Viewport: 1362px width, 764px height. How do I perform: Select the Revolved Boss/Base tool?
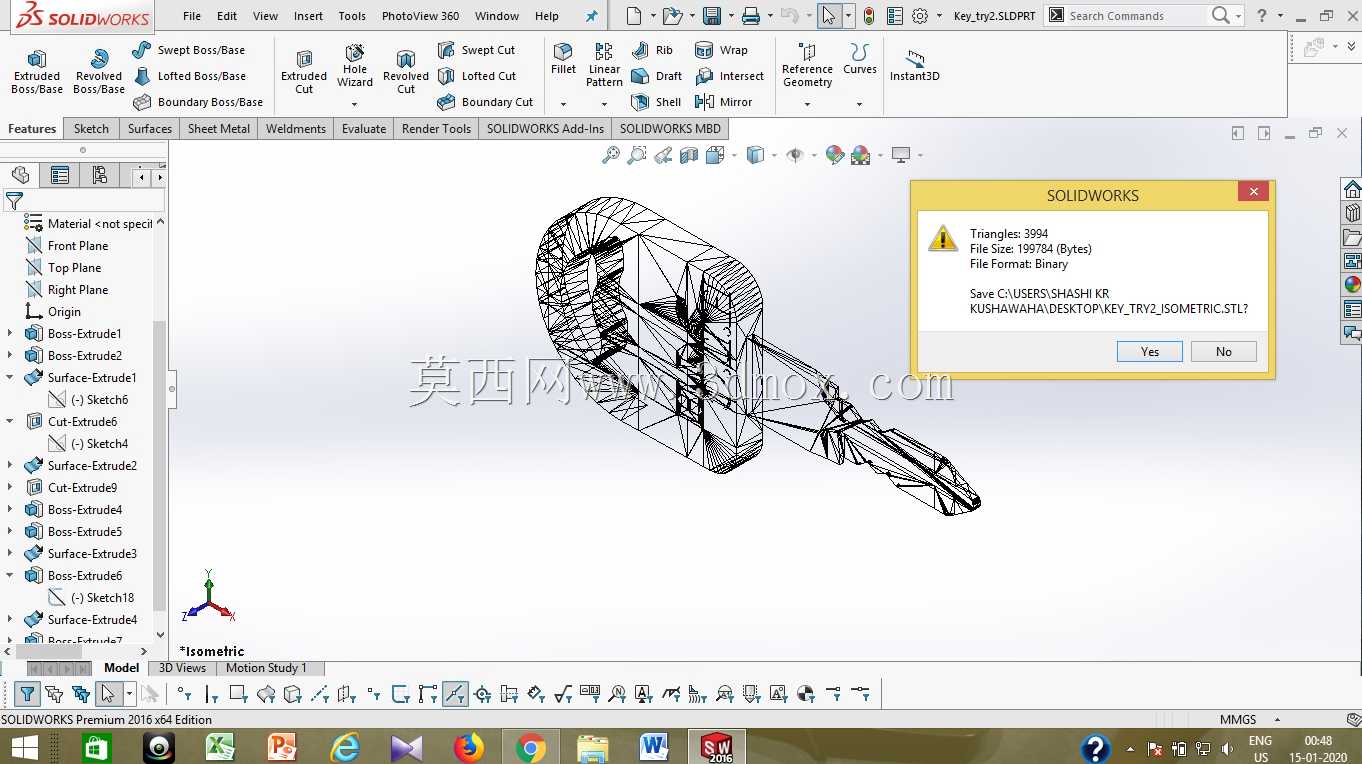(x=99, y=72)
